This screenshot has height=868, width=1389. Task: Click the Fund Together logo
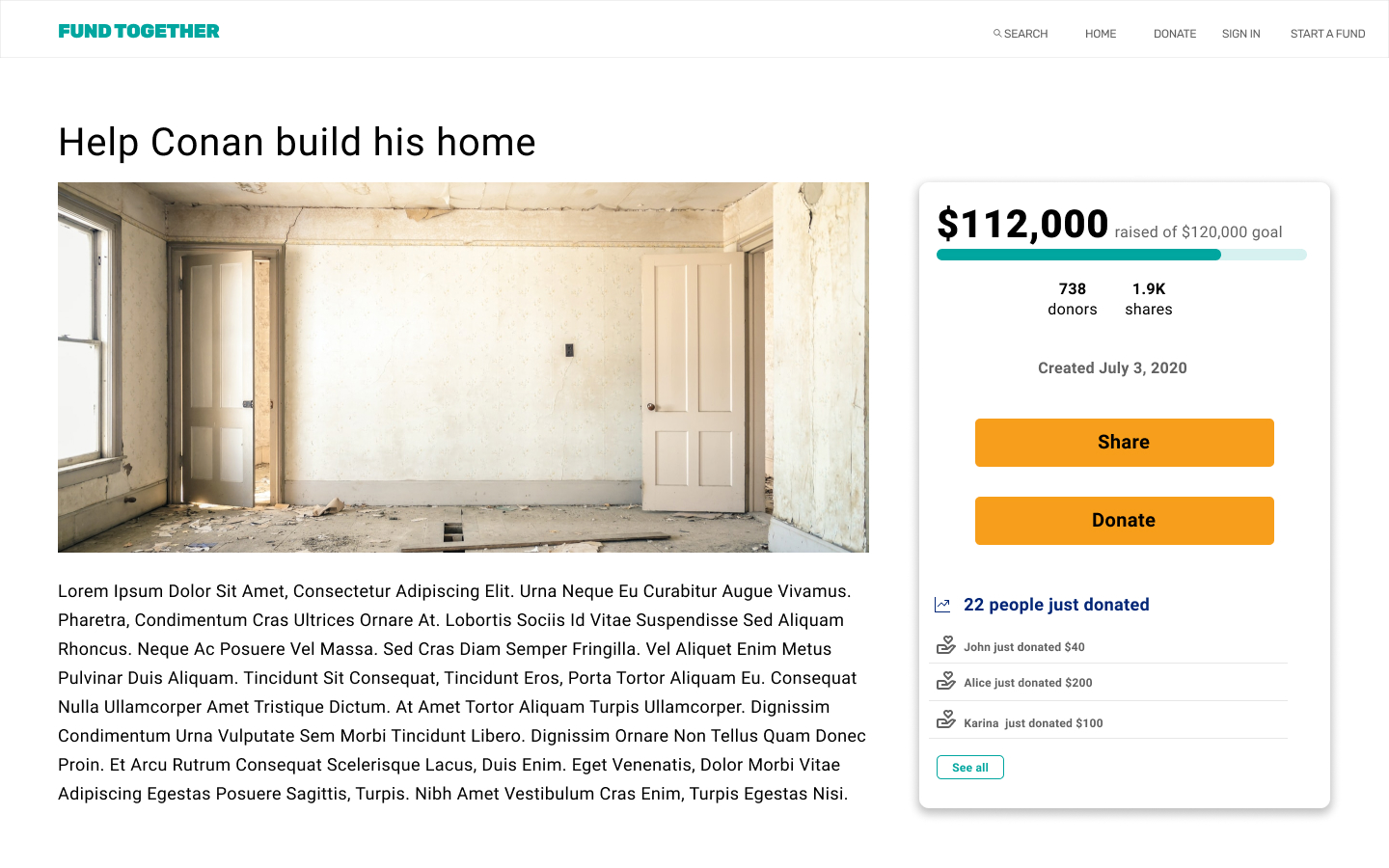[139, 31]
